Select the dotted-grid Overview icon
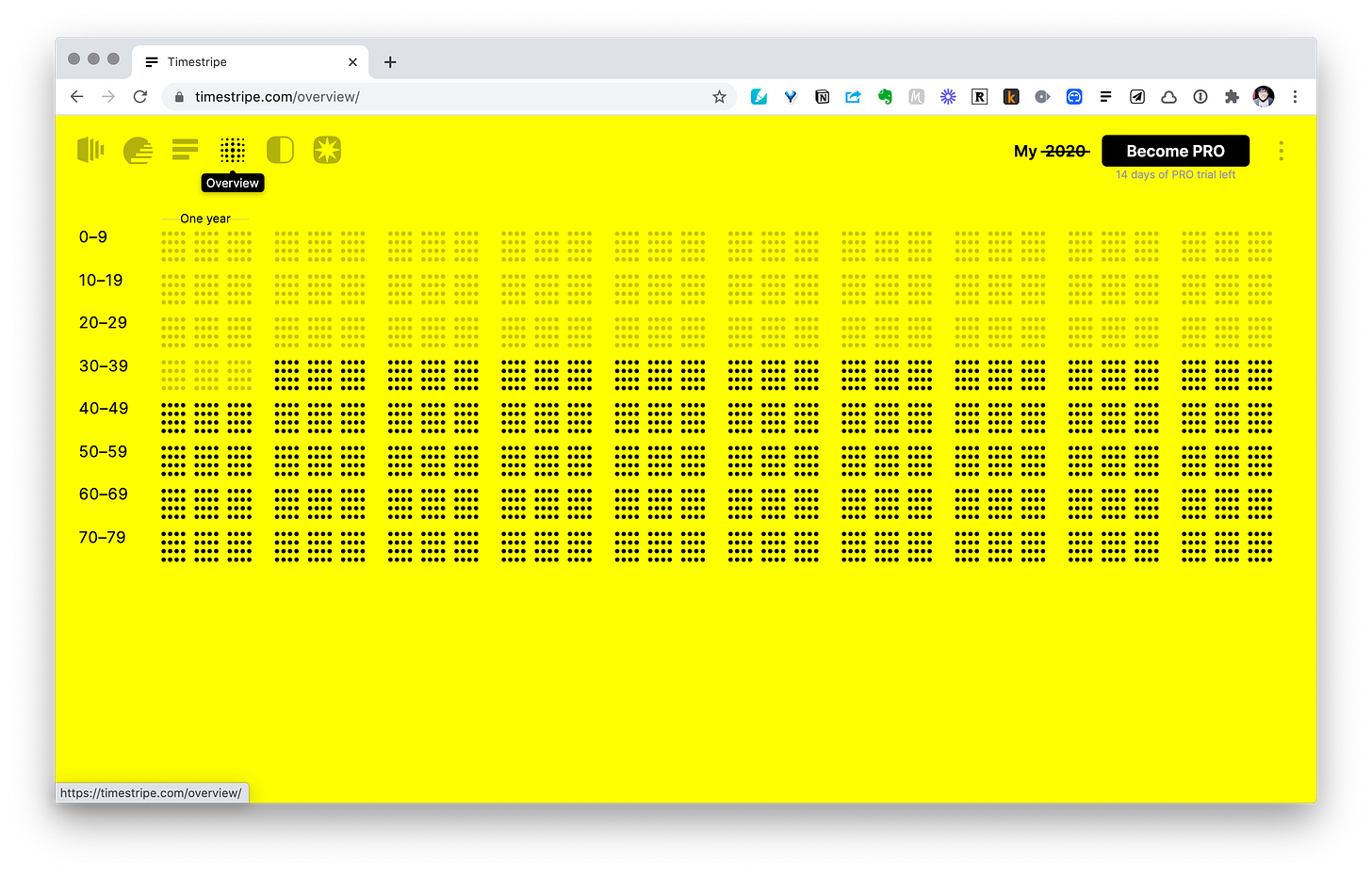1372x876 pixels. [x=233, y=150]
